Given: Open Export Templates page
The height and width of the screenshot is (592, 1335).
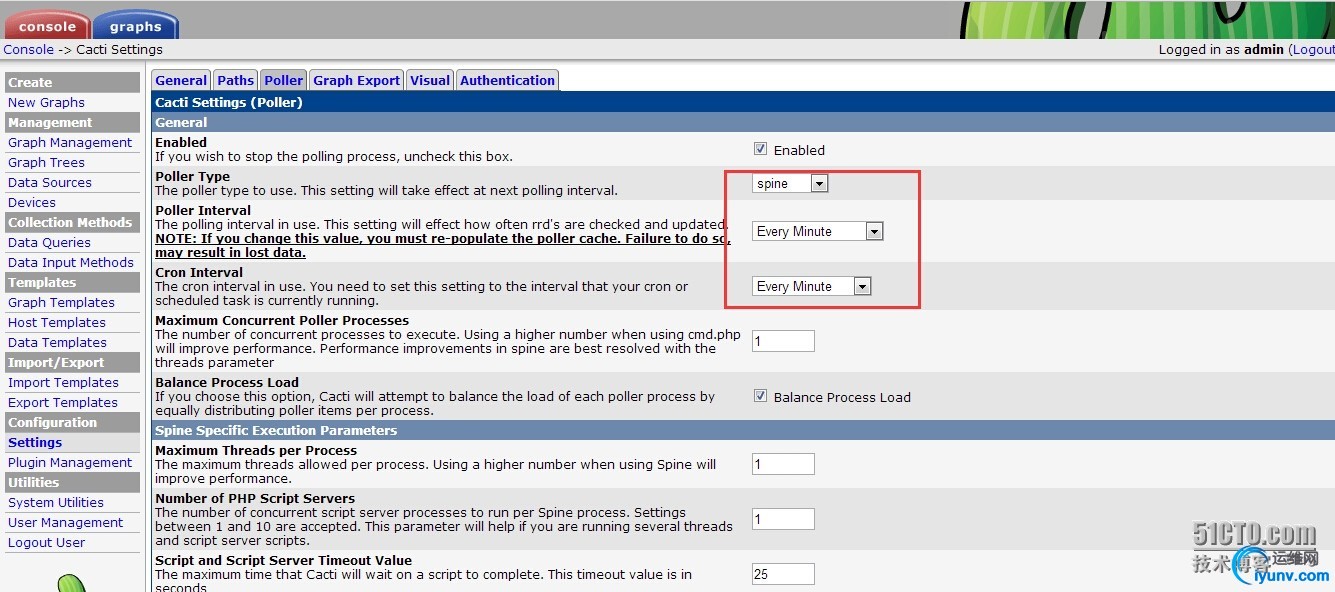Looking at the screenshot, I should point(63,402).
